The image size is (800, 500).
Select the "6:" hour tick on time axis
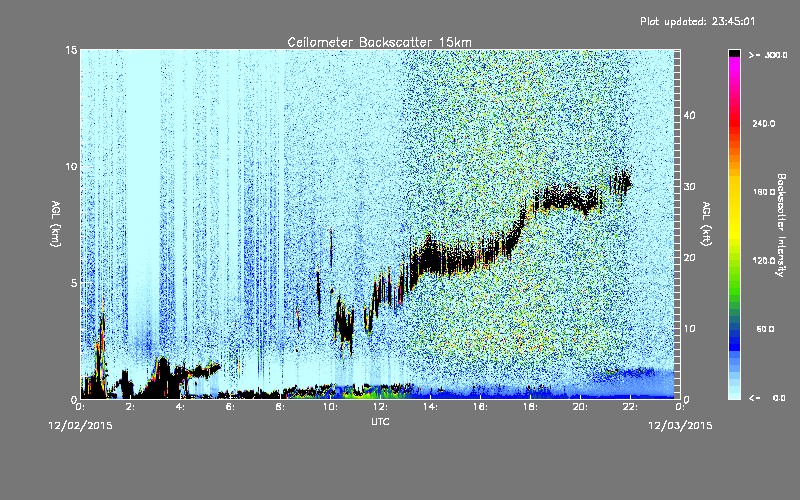click(231, 407)
